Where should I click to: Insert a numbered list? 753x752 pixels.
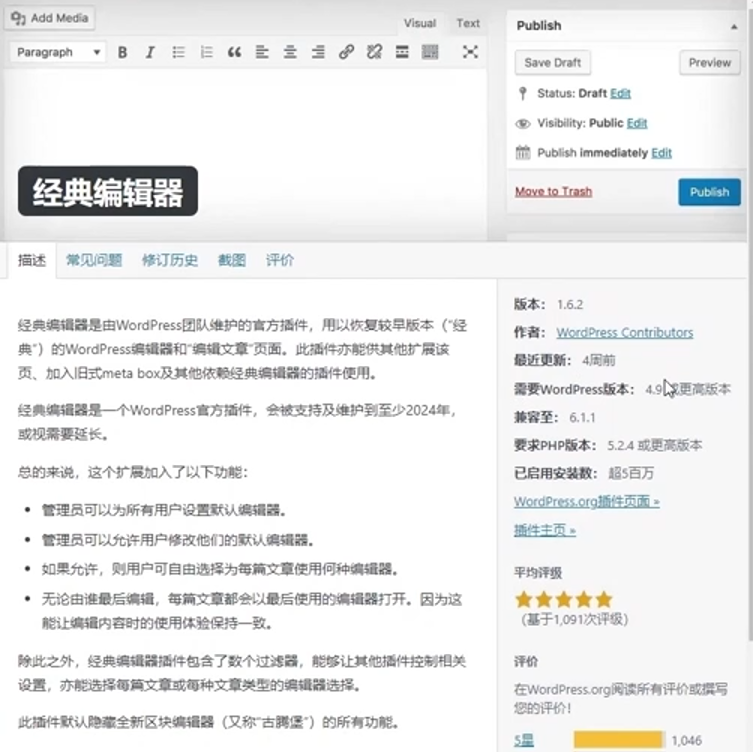(x=206, y=52)
